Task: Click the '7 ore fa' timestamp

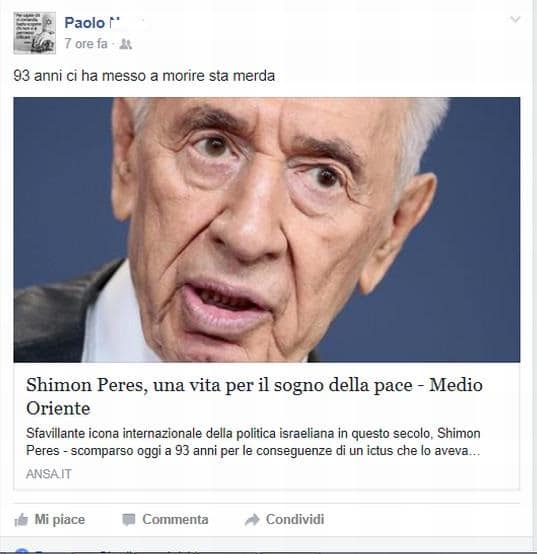Action: coord(86,44)
